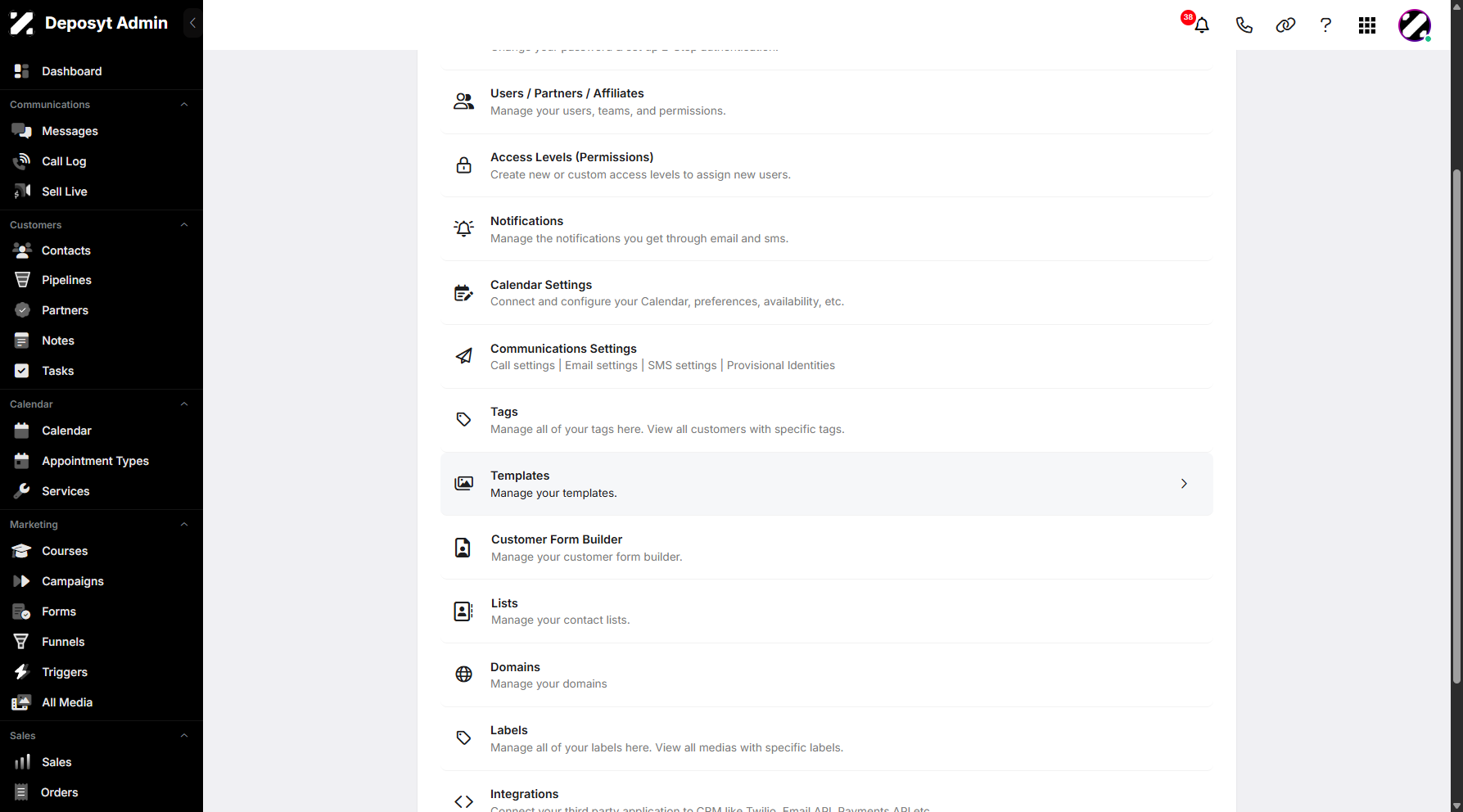Image resolution: width=1463 pixels, height=812 pixels.
Task: Click the Access Levels lock icon
Action: pos(463,165)
